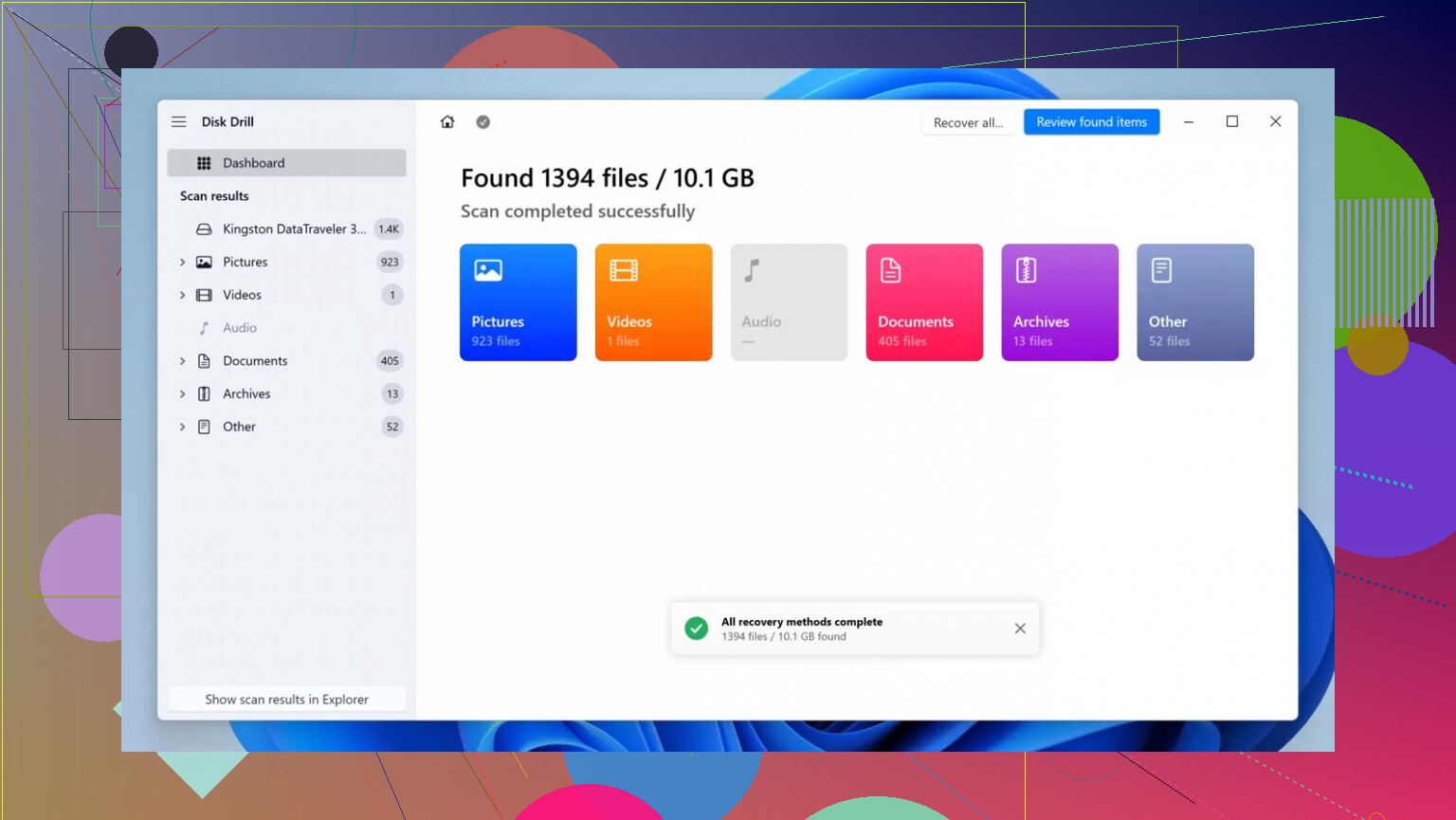Select Kingston DataTraveler drive in scan results
The height and width of the screenshot is (820, 1456).
pyautogui.click(x=294, y=229)
